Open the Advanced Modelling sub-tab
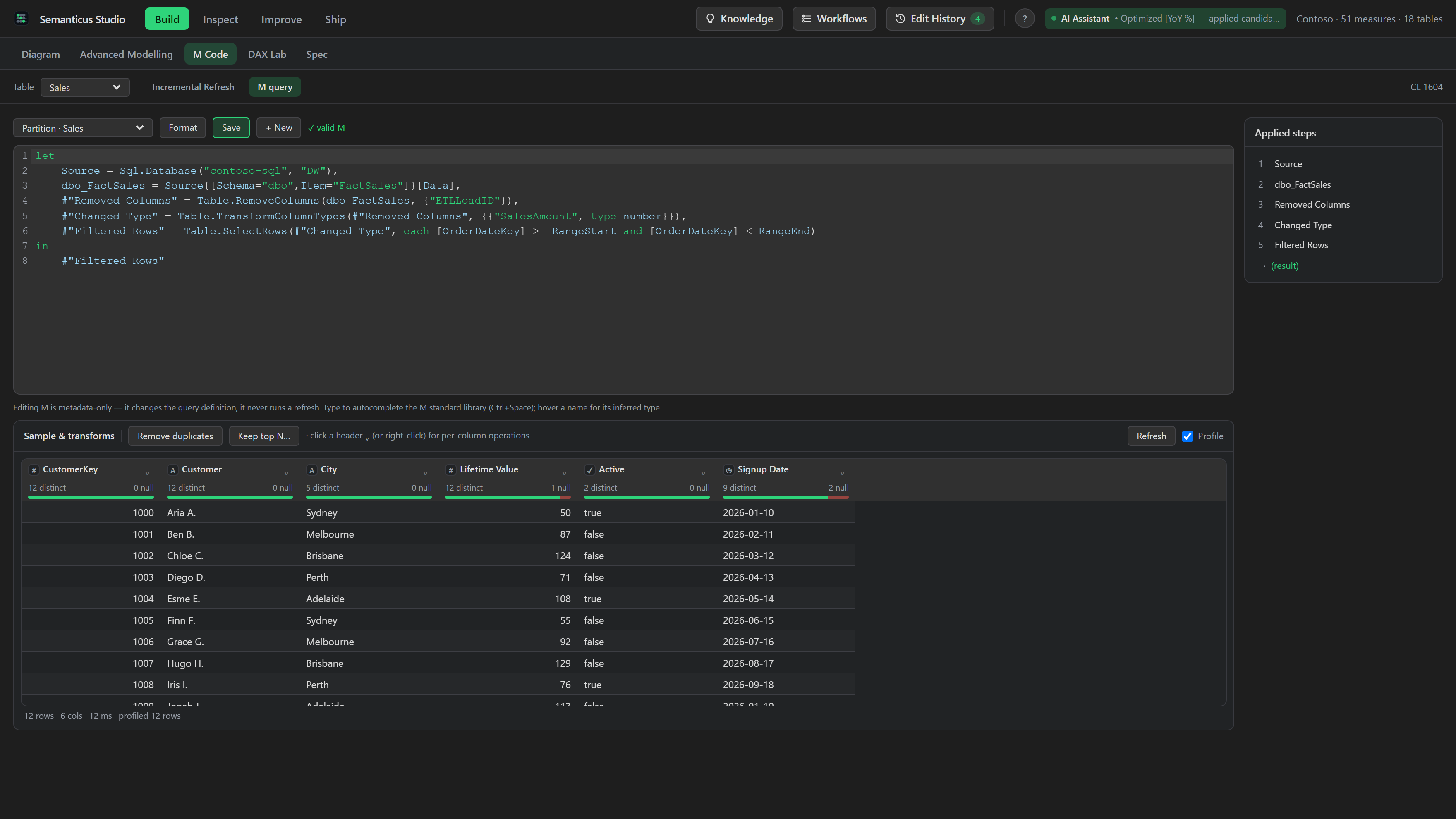The image size is (1456, 819). [126, 54]
